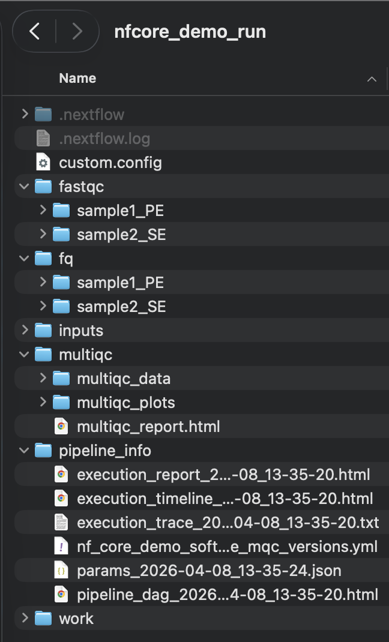Collapse the multiqc folder
This screenshot has height=642, width=389.
tap(25, 355)
